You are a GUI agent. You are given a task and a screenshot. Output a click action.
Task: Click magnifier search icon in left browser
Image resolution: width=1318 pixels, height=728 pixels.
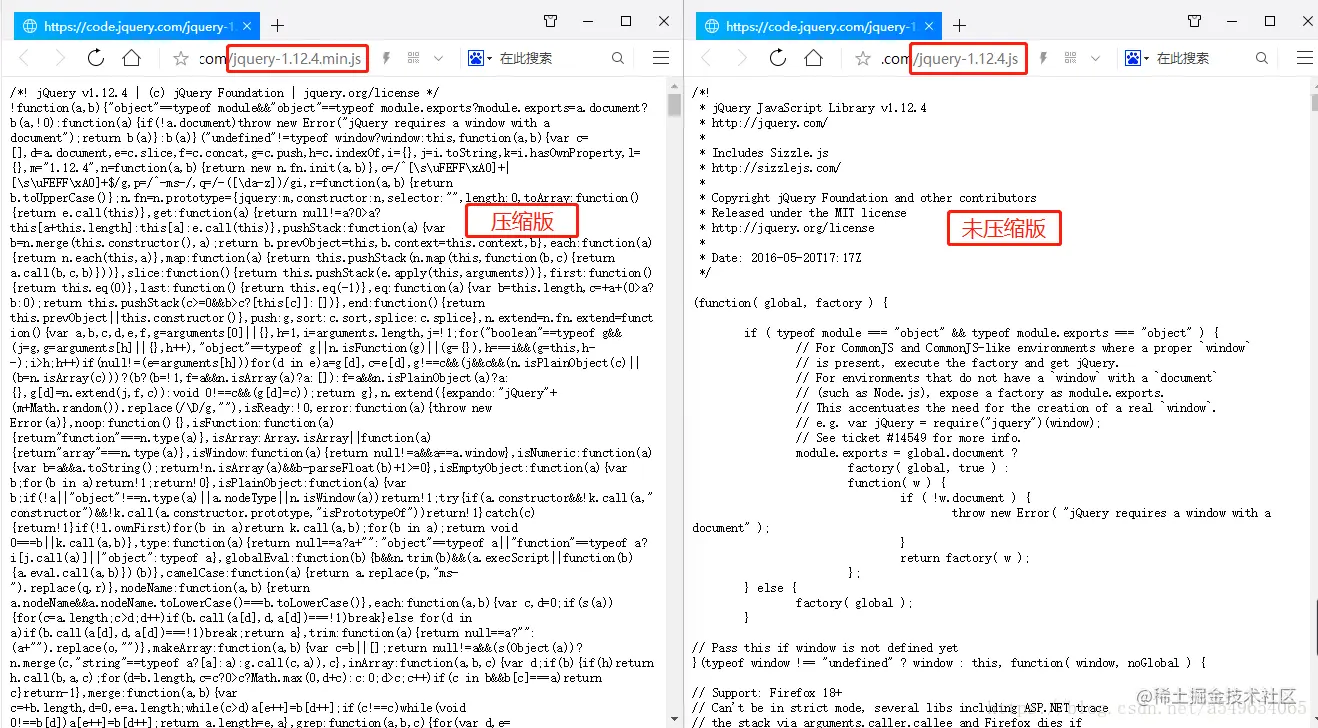coord(618,59)
